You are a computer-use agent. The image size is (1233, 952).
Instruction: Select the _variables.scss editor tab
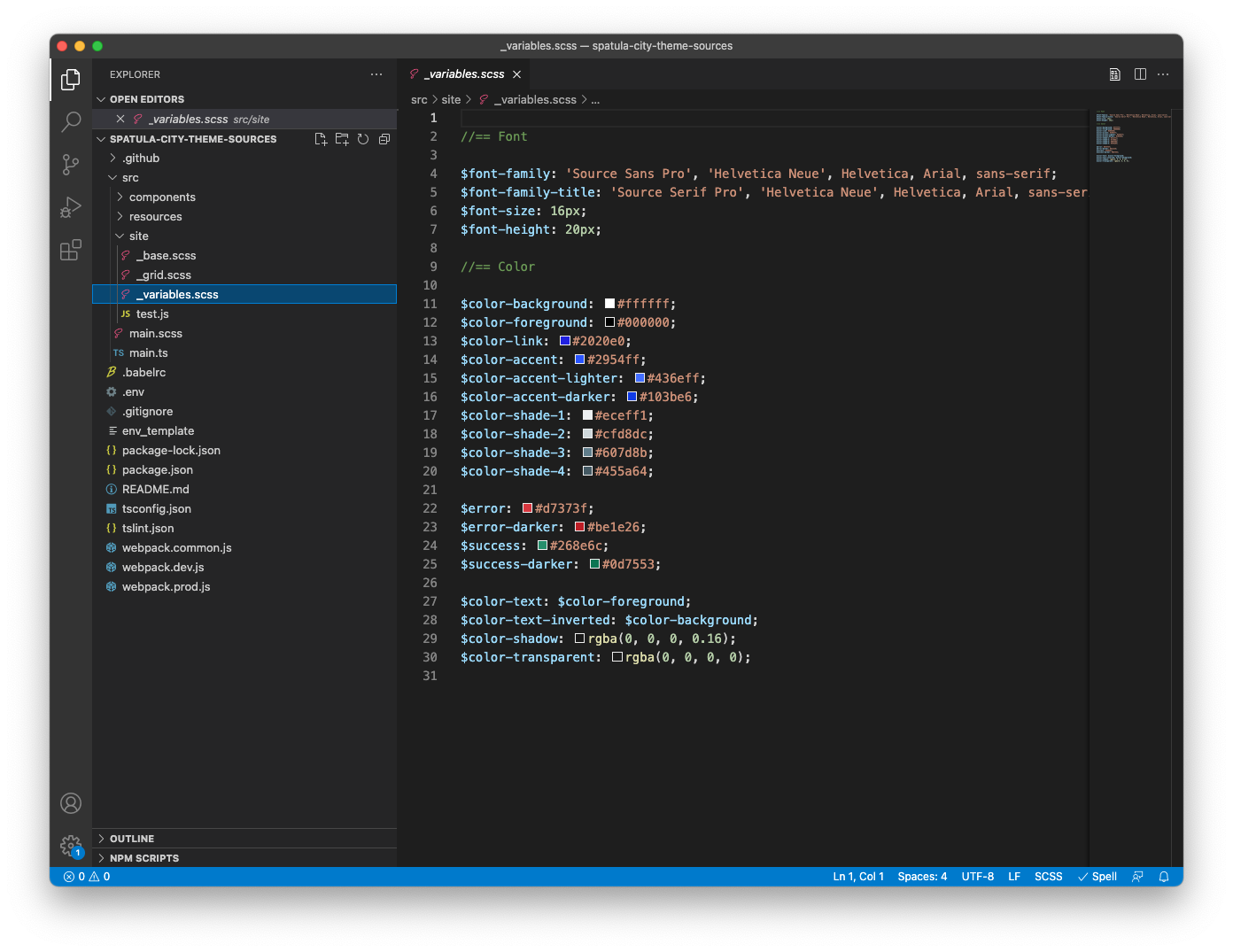coord(463,74)
